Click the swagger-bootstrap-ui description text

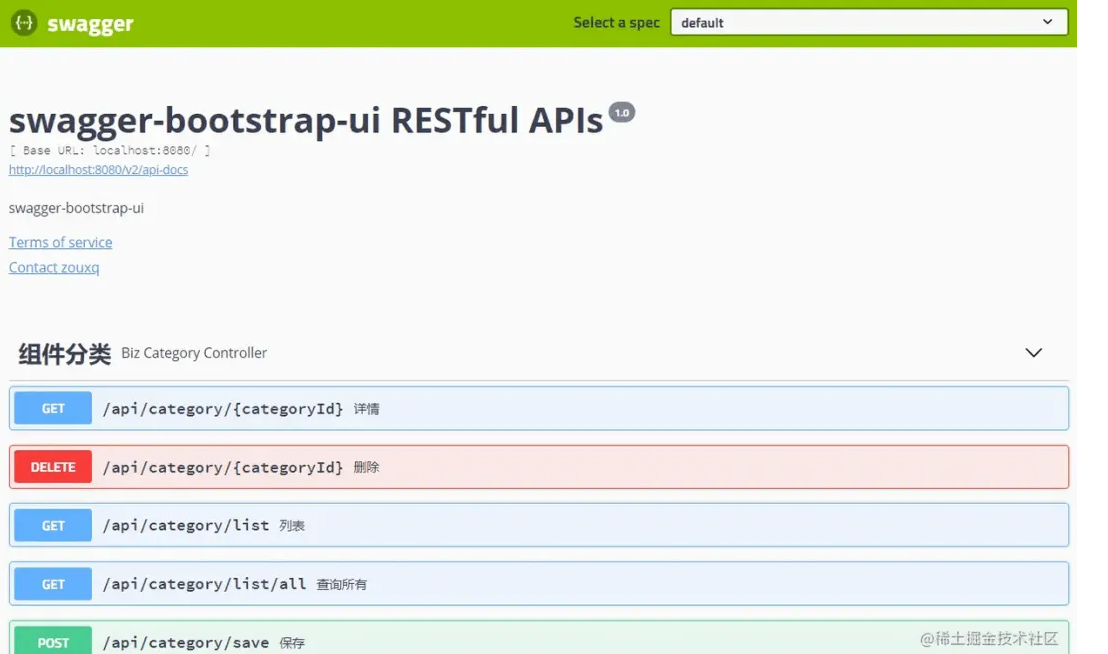pyautogui.click(x=76, y=208)
